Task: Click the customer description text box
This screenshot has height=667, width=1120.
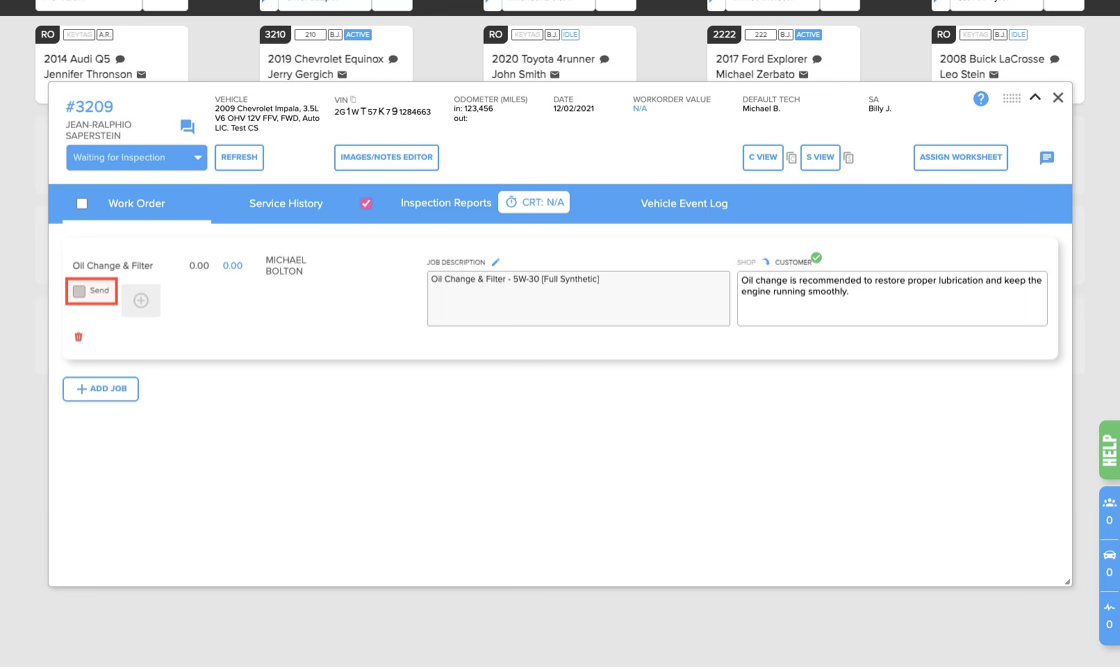Action: [892, 299]
